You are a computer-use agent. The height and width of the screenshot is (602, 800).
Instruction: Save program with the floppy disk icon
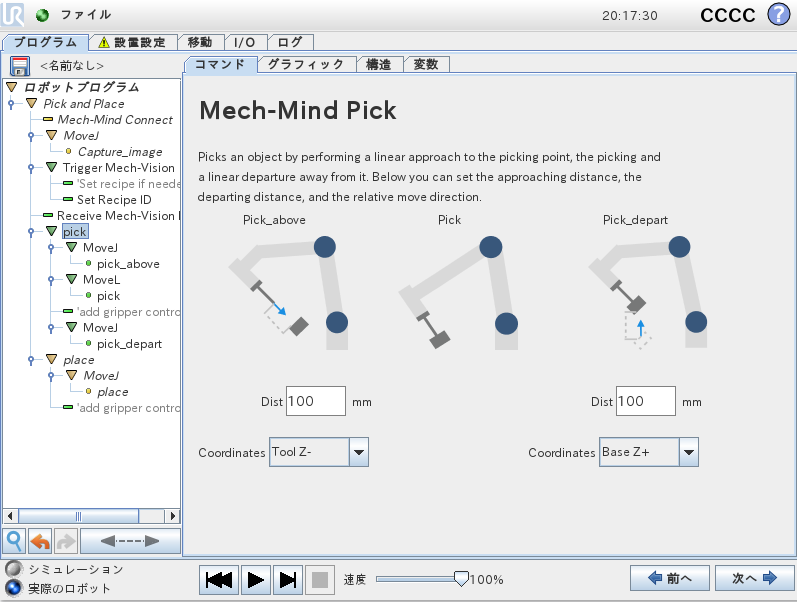click(20, 66)
